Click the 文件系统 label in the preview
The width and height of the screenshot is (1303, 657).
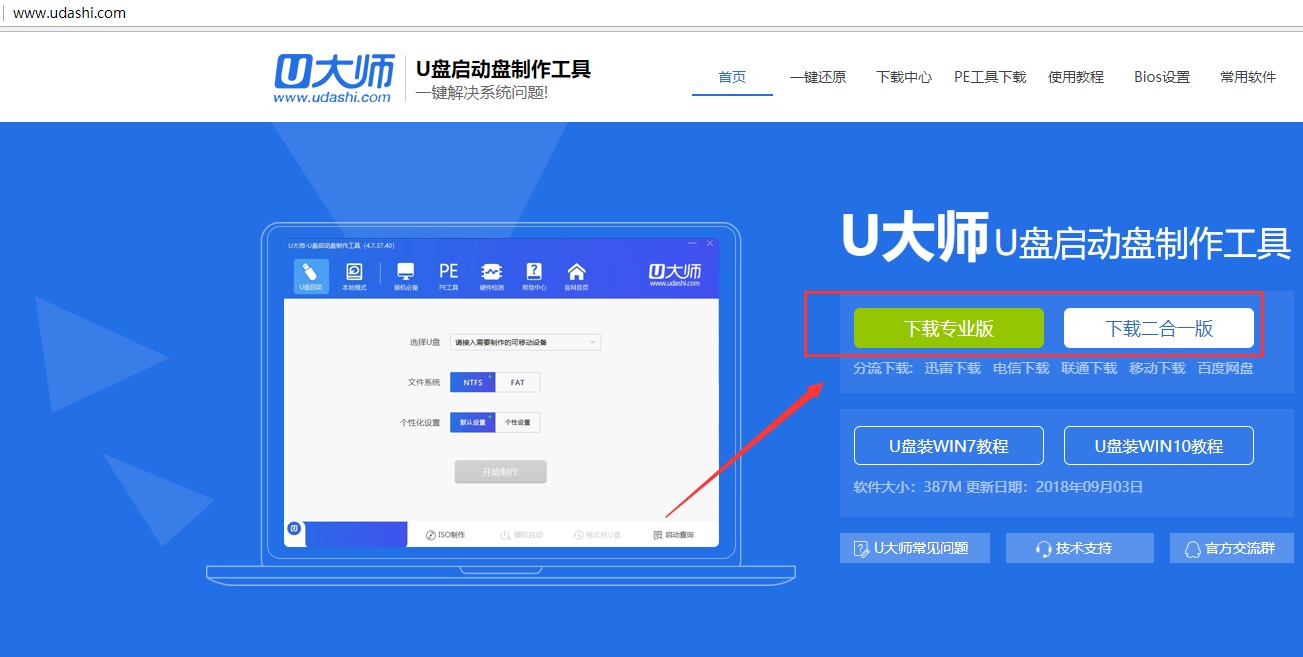tap(424, 383)
